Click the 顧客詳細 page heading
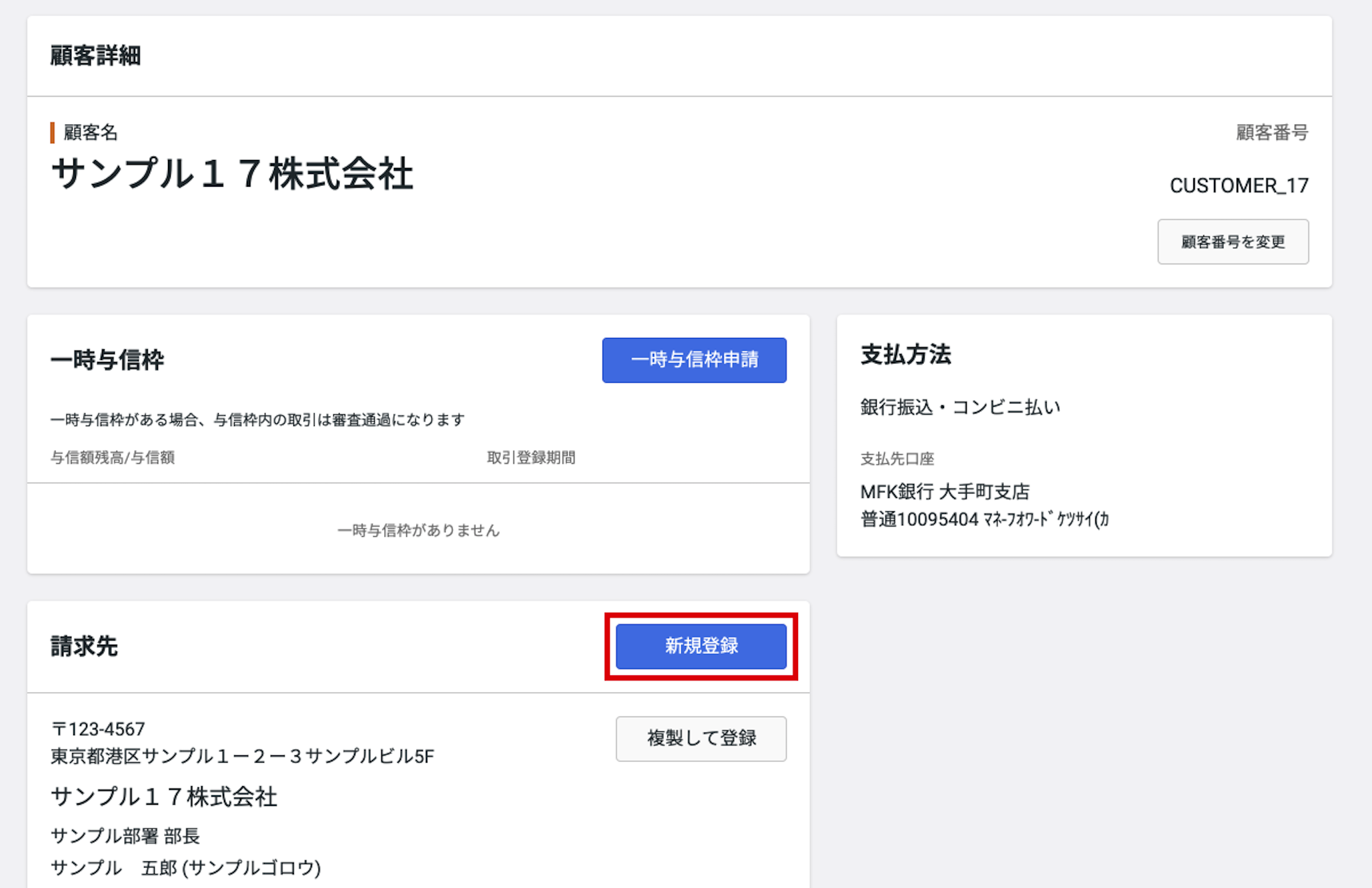Viewport: 1372px width, 888px height. click(x=96, y=56)
